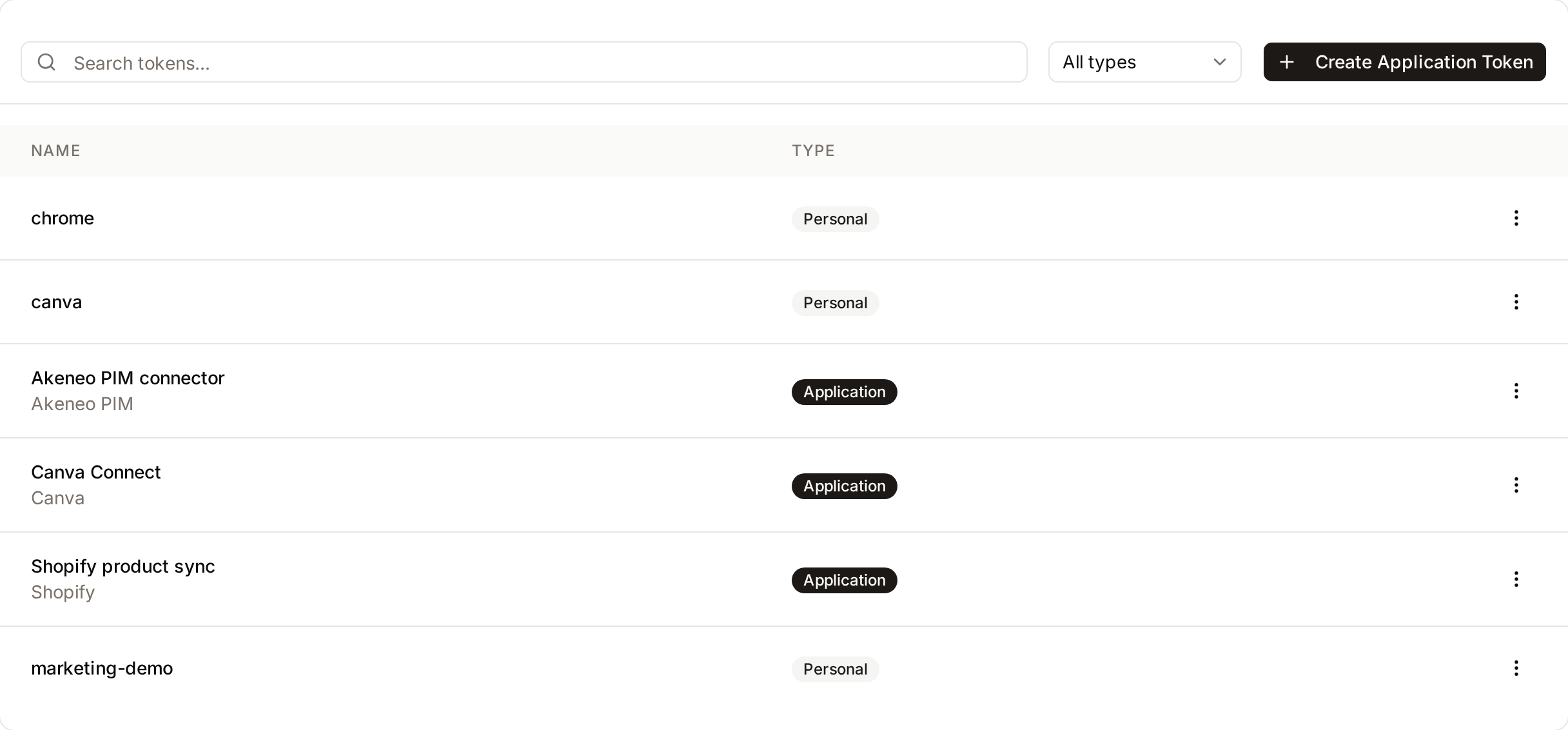Open Akeneo PIM connector row options

1516,391
